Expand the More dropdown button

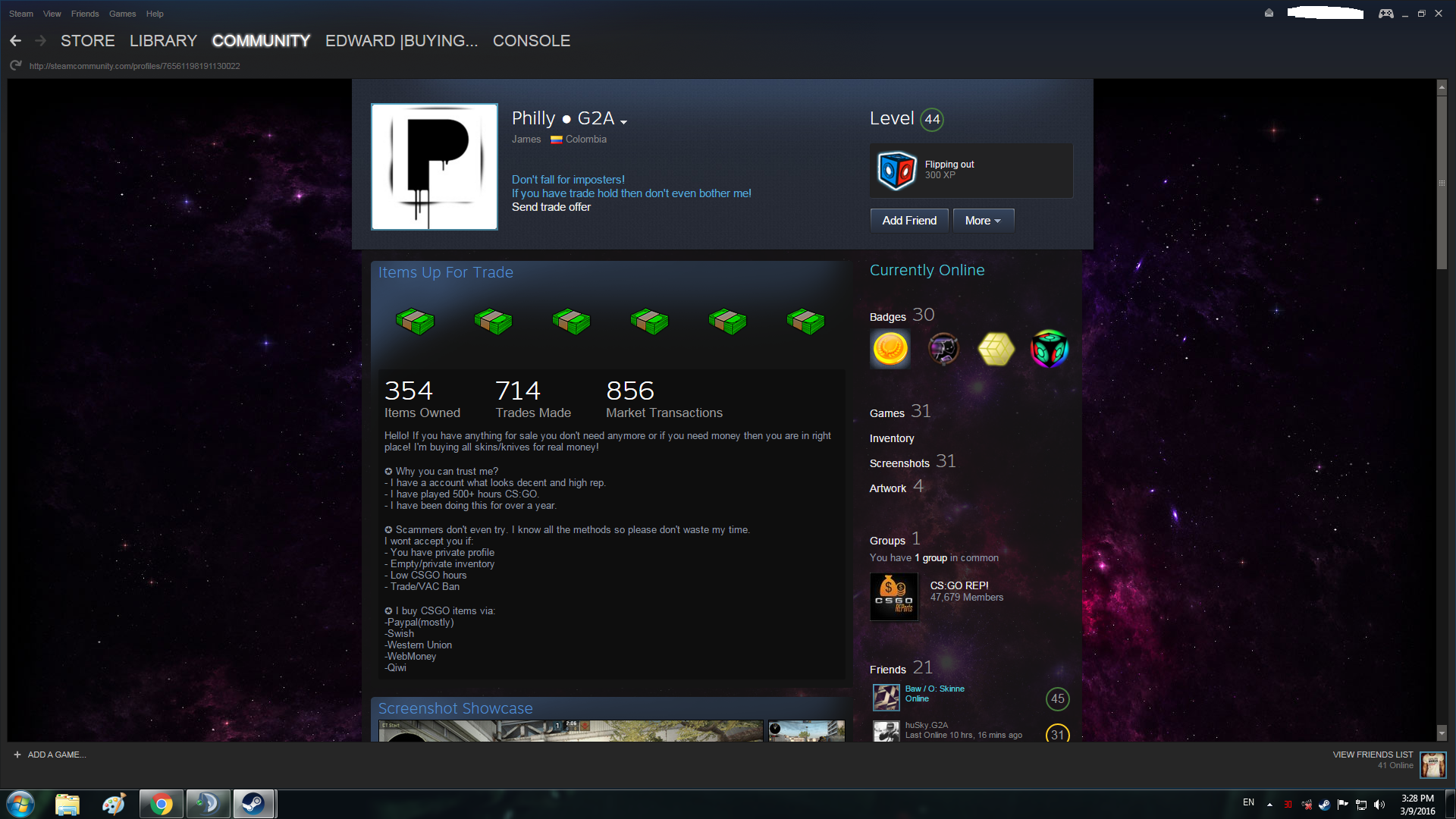[983, 221]
